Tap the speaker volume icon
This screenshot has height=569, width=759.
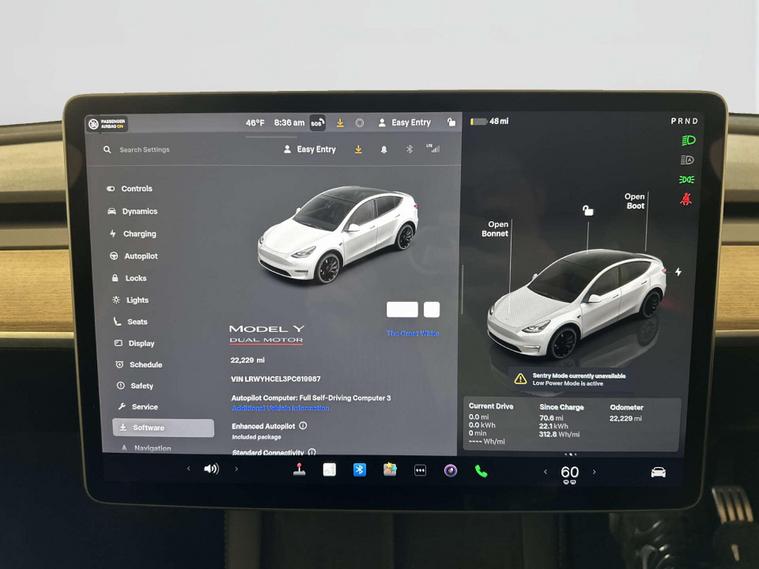[x=211, y=469]
